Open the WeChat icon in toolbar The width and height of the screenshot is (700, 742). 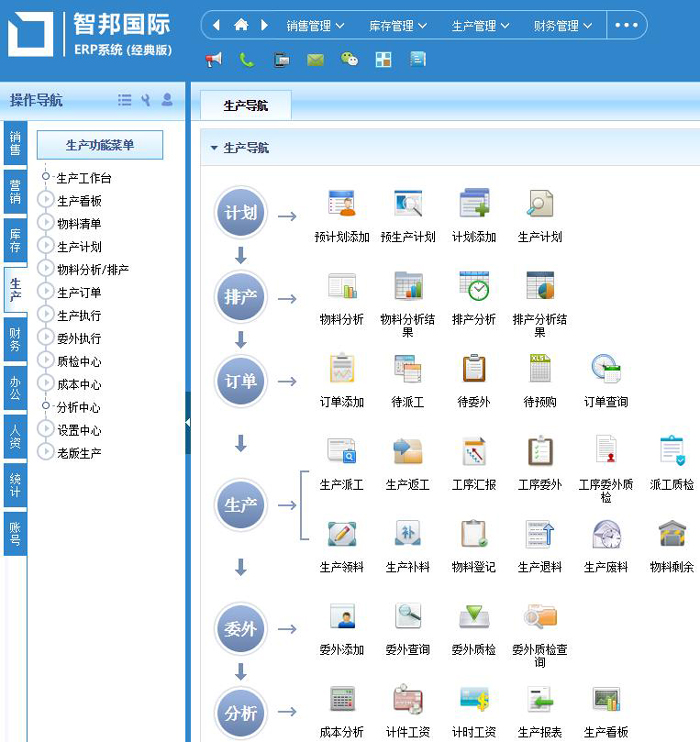click(x=349, y=60)
